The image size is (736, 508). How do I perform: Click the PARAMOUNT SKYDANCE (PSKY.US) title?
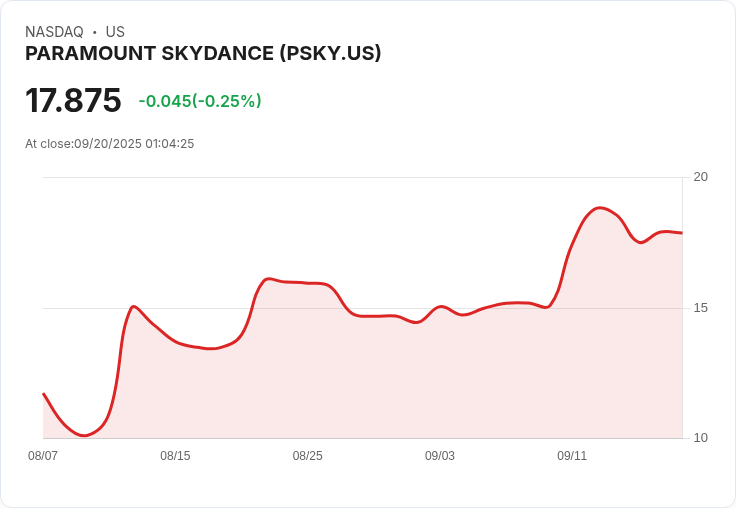[203, 54]
